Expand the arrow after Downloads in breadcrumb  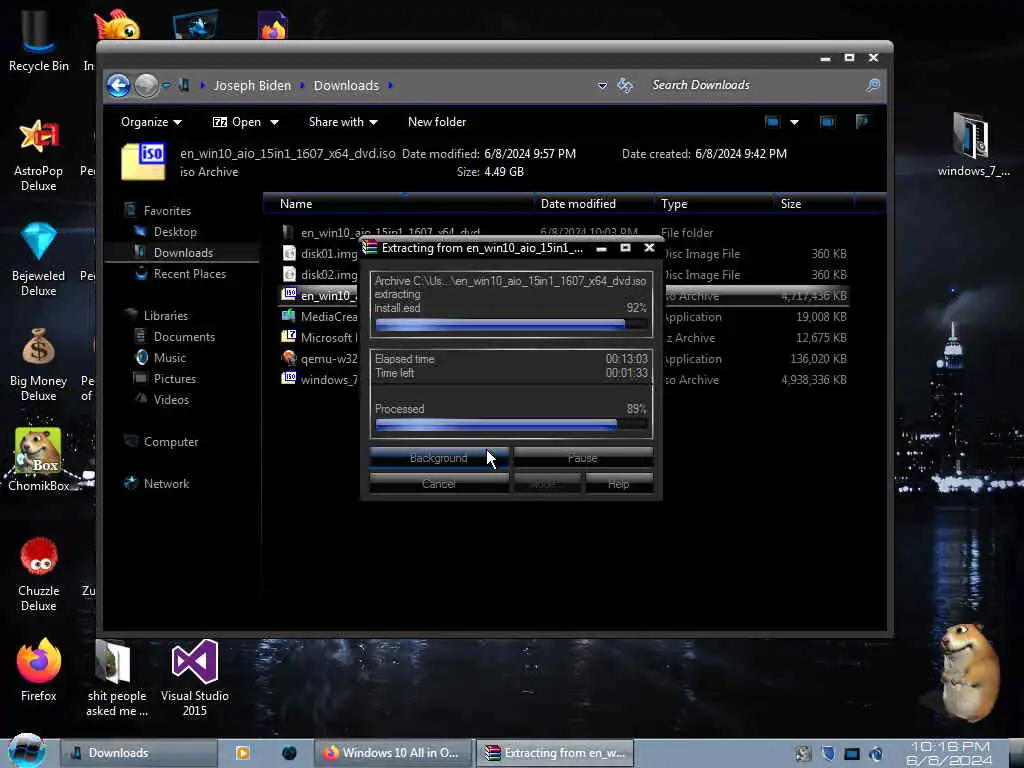390,86
